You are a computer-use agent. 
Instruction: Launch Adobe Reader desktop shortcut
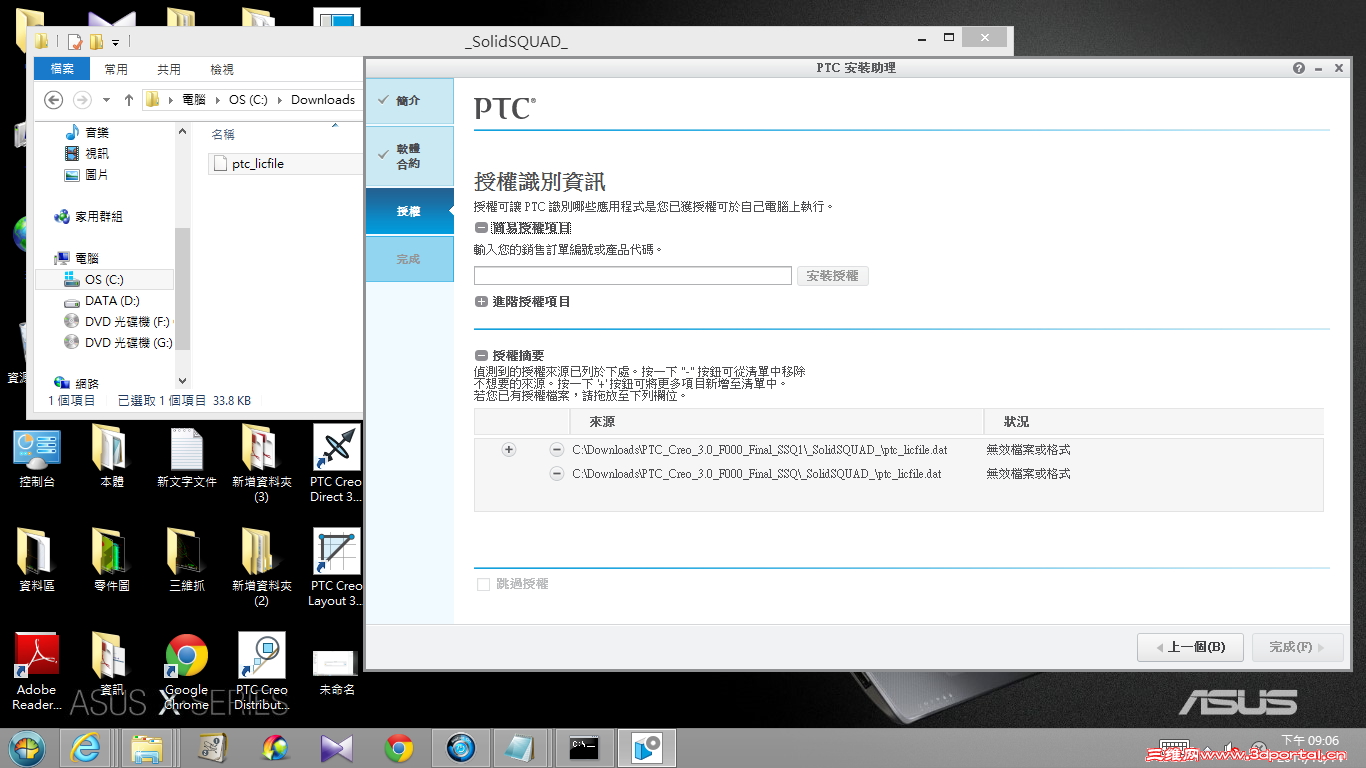37,672
